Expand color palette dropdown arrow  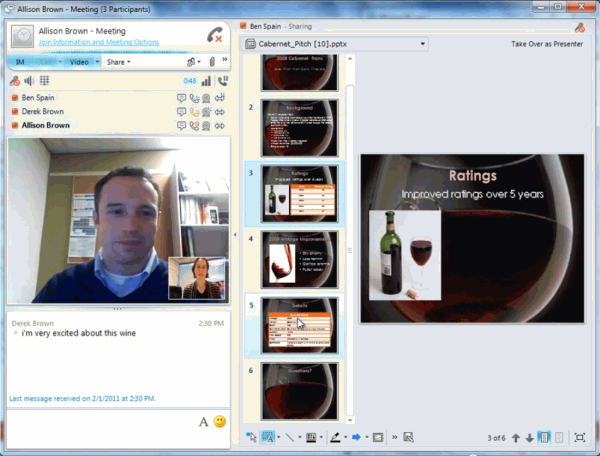[x=321, y=437]
